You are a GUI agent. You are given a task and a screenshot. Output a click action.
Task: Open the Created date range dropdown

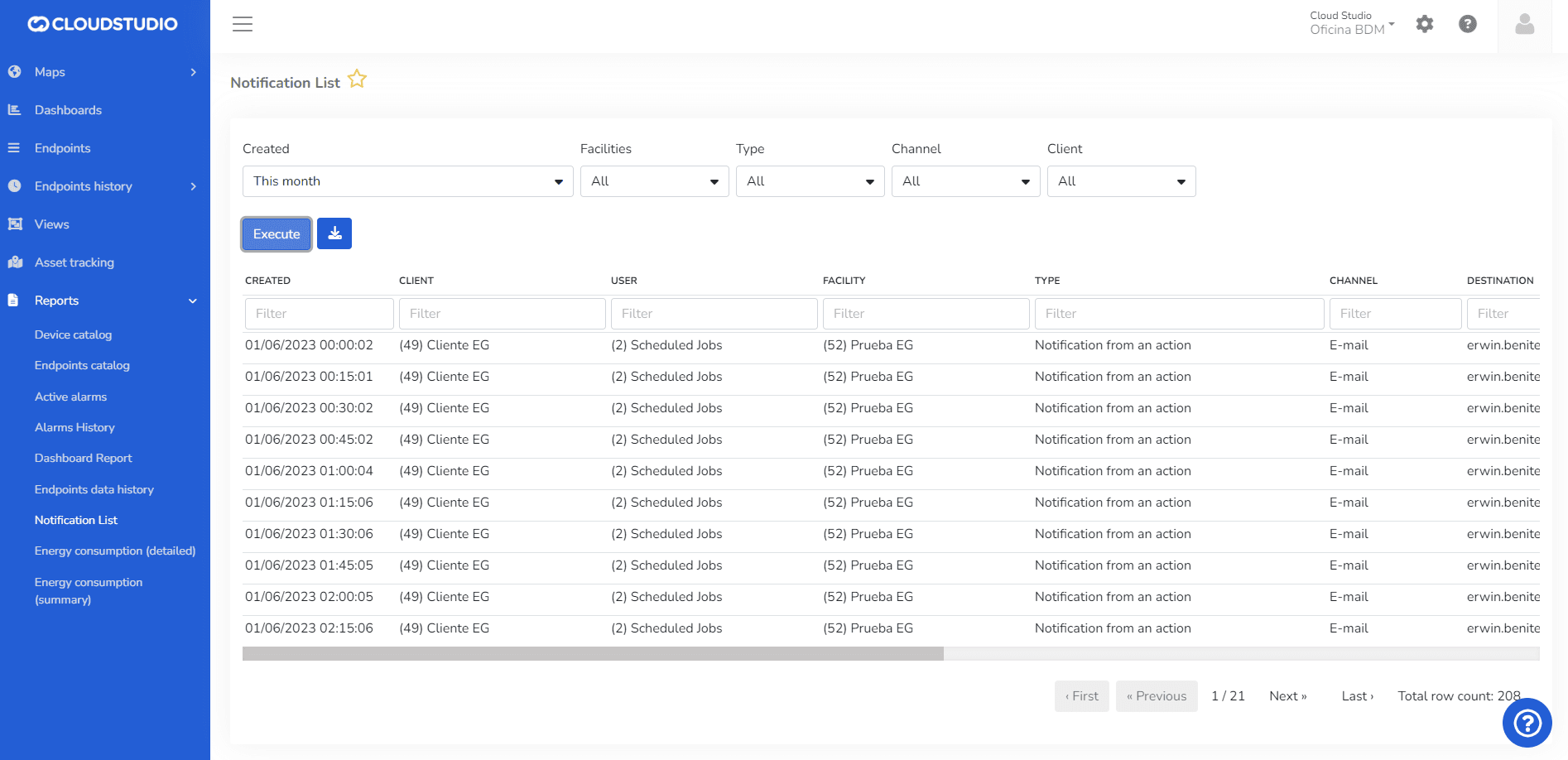(407, 181)
